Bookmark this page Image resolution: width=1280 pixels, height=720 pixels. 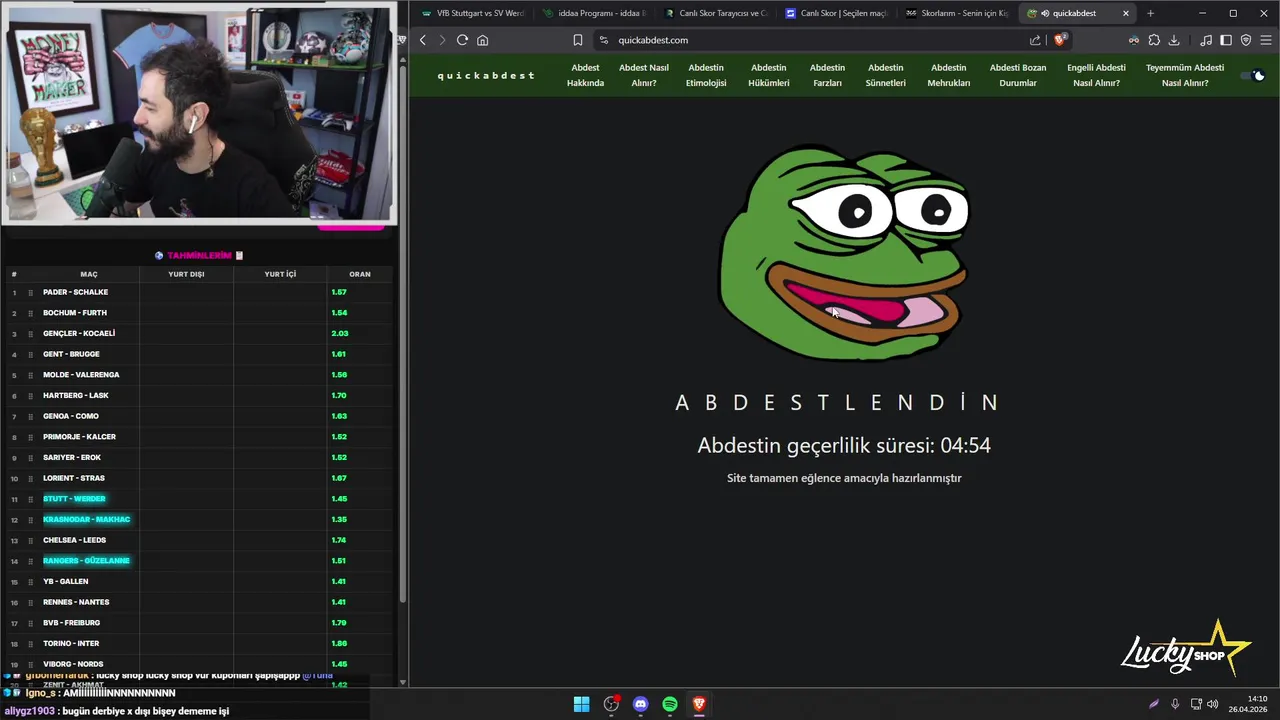[577, 40]
